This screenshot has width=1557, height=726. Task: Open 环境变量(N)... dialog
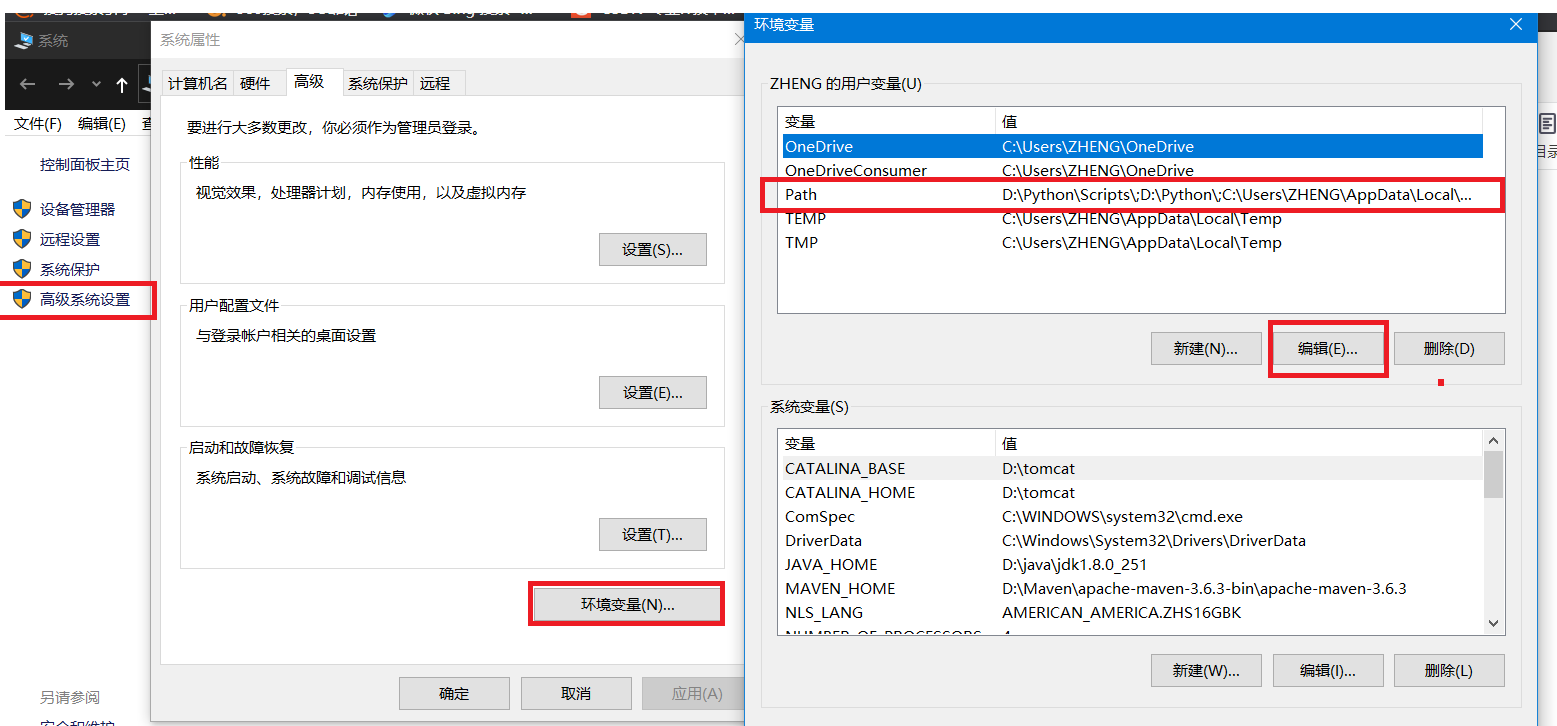627,604
